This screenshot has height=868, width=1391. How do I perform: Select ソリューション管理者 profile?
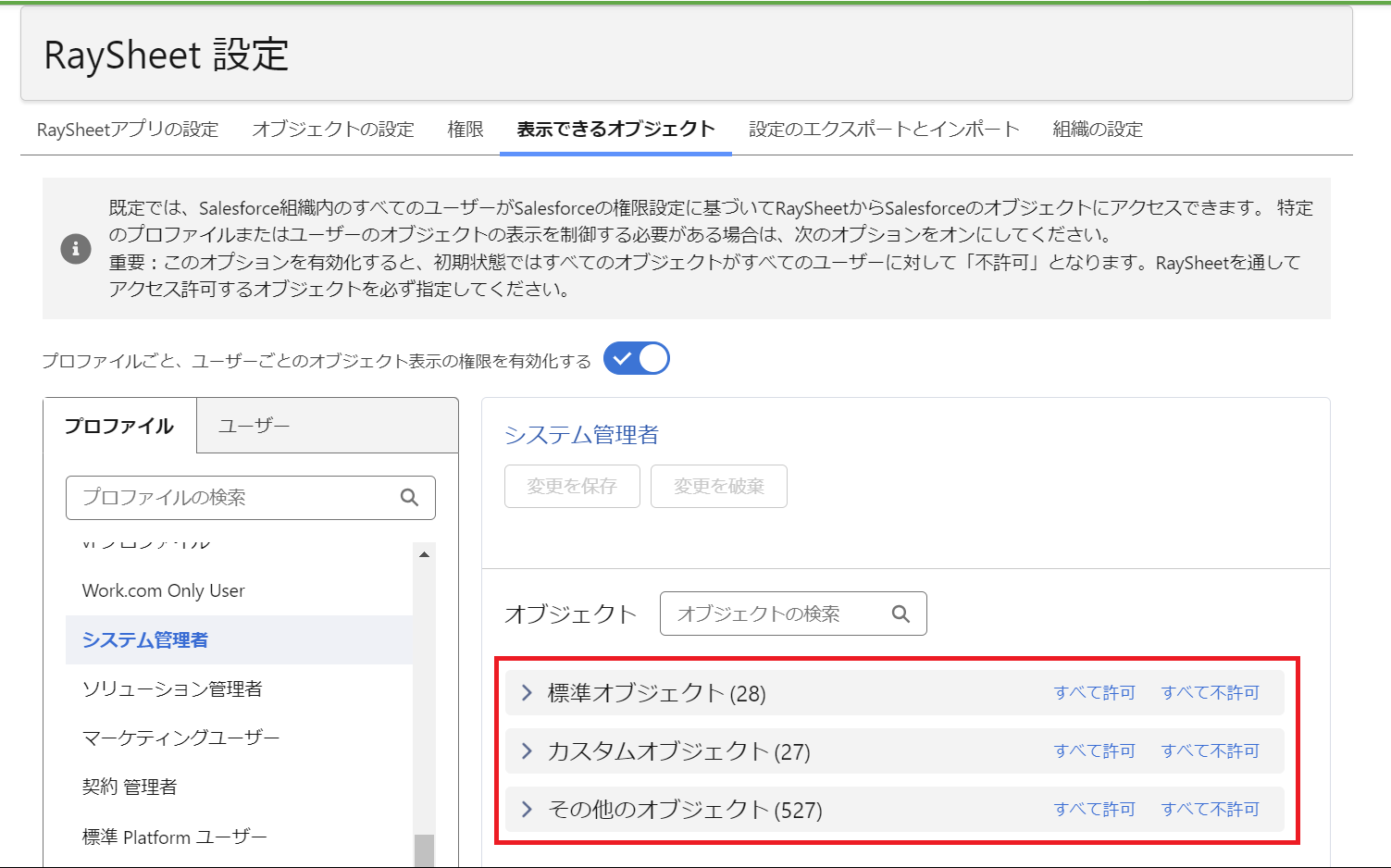coord(239,688)
